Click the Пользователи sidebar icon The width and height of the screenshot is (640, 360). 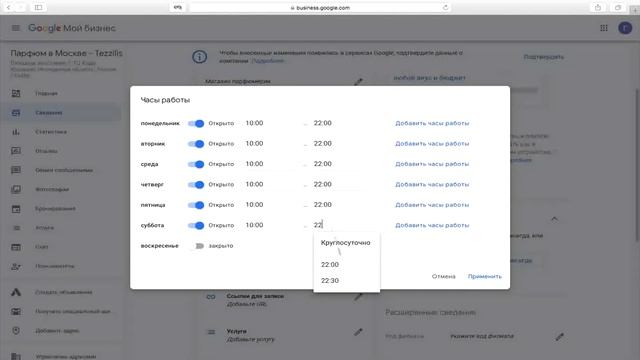[x=16, y=267]
